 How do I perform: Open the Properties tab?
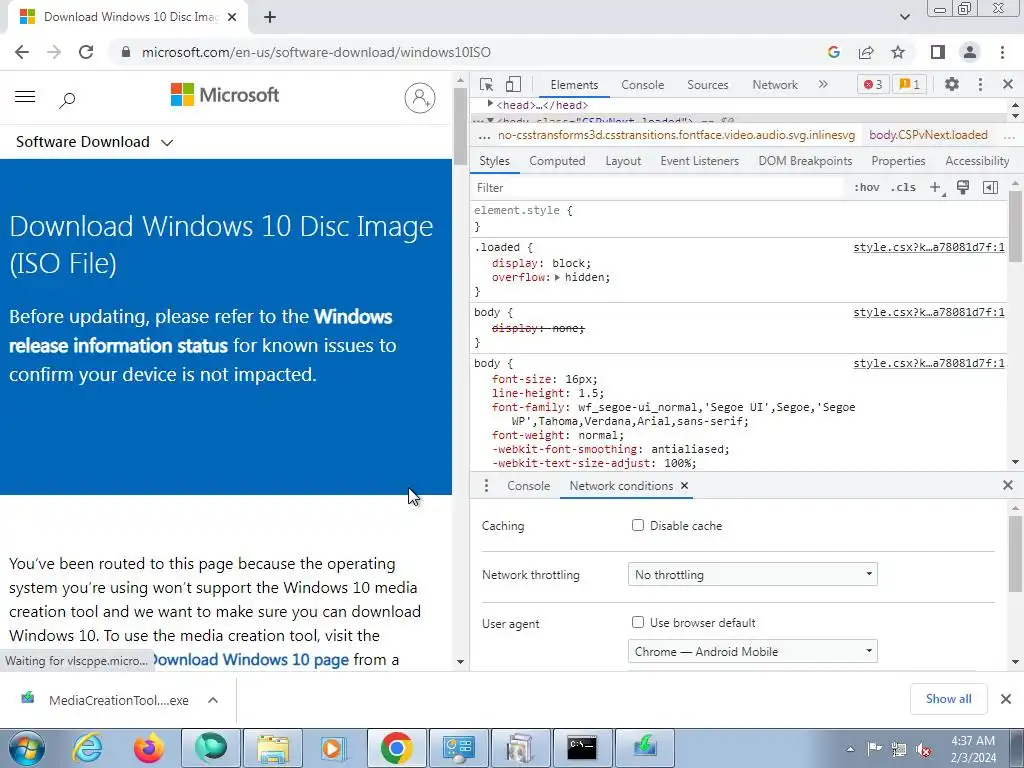pos(898,161)
